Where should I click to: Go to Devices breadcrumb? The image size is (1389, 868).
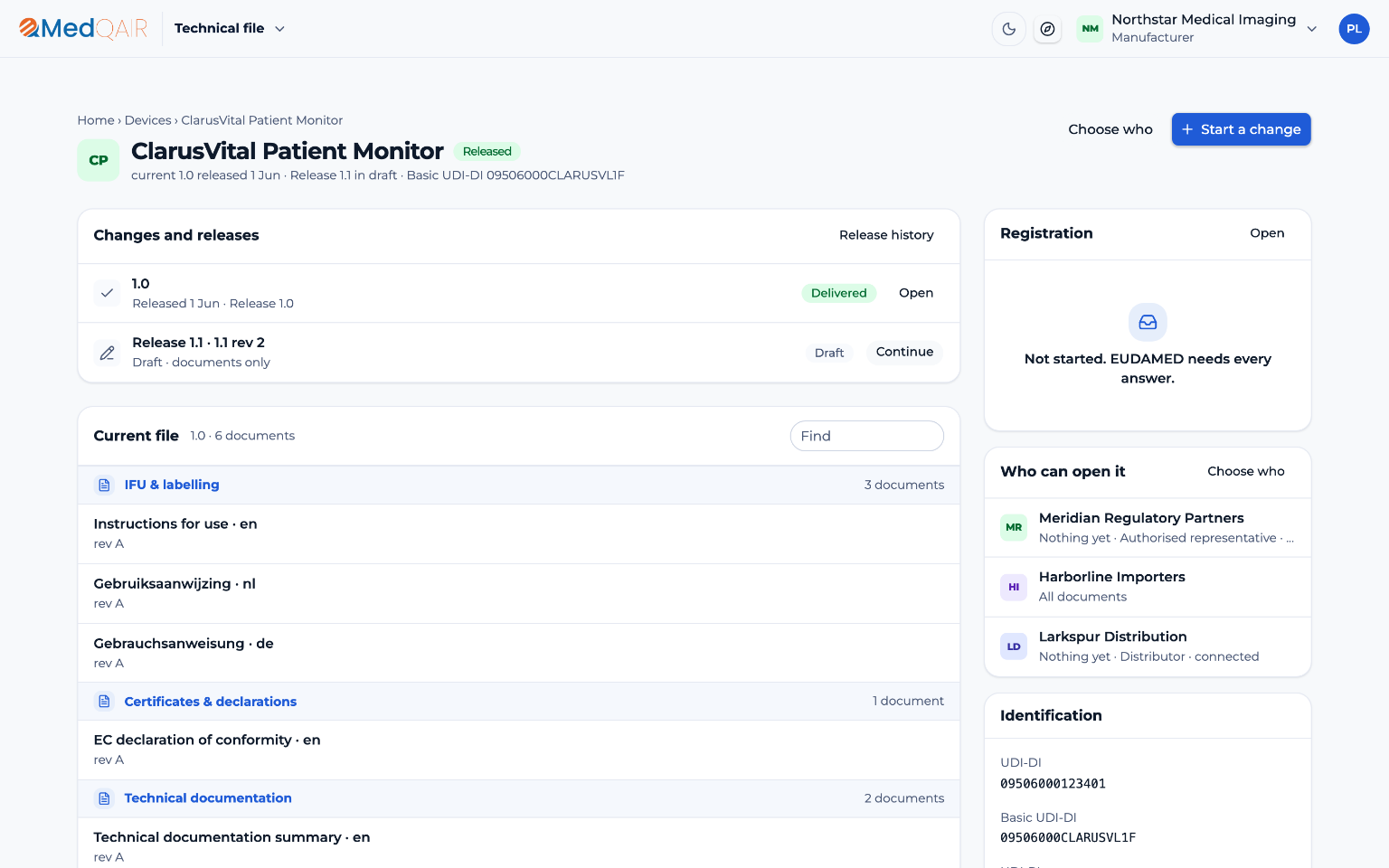click(148, 120)
